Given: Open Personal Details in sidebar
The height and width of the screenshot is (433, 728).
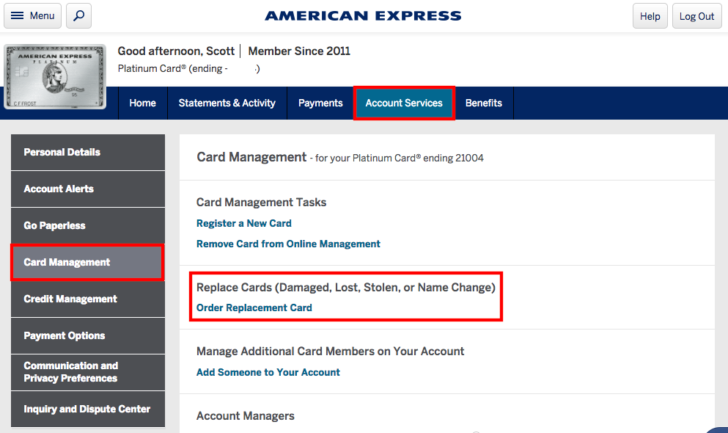Looking at the screenshot, I should [x=88, y=152].
